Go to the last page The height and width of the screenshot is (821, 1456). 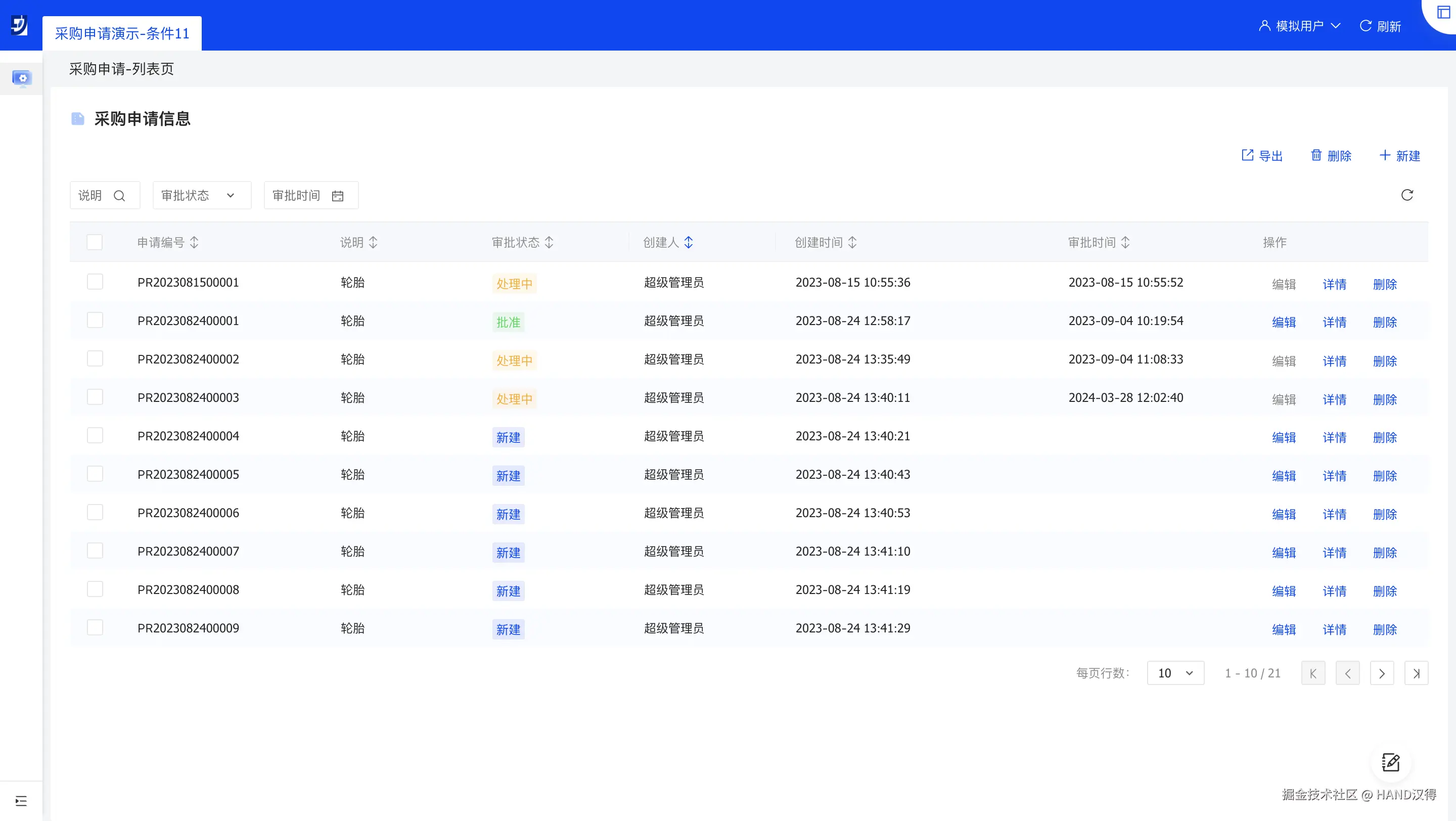(1416, 673)
